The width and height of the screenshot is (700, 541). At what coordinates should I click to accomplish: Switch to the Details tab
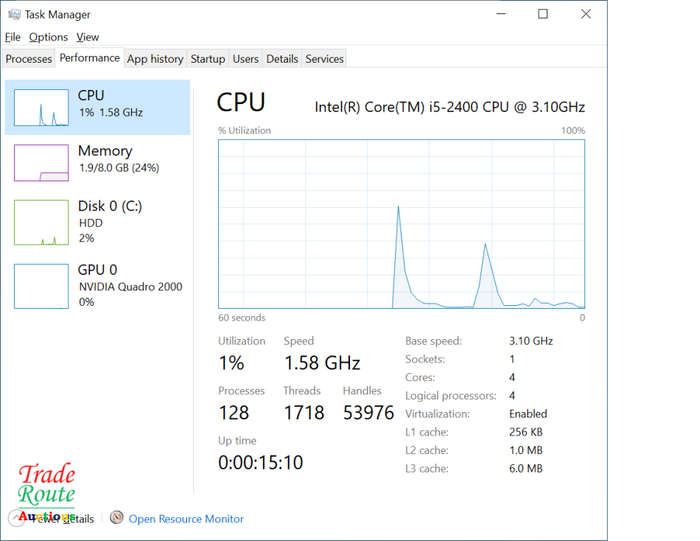[x=282, y=59]
